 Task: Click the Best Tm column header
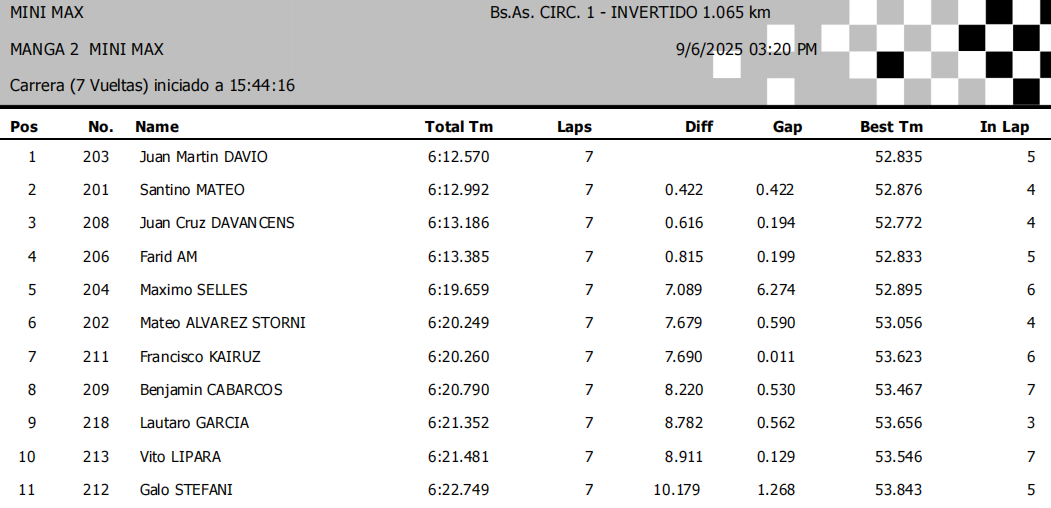[891, 127]
